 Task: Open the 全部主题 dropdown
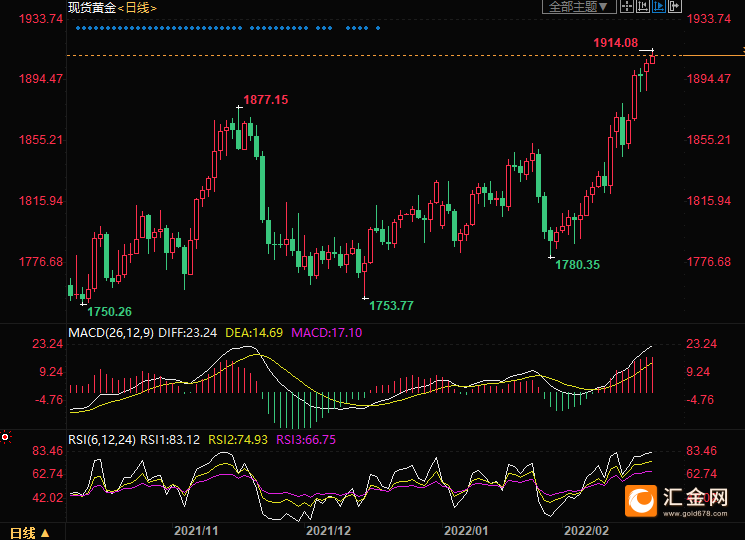tap(576, 6)
